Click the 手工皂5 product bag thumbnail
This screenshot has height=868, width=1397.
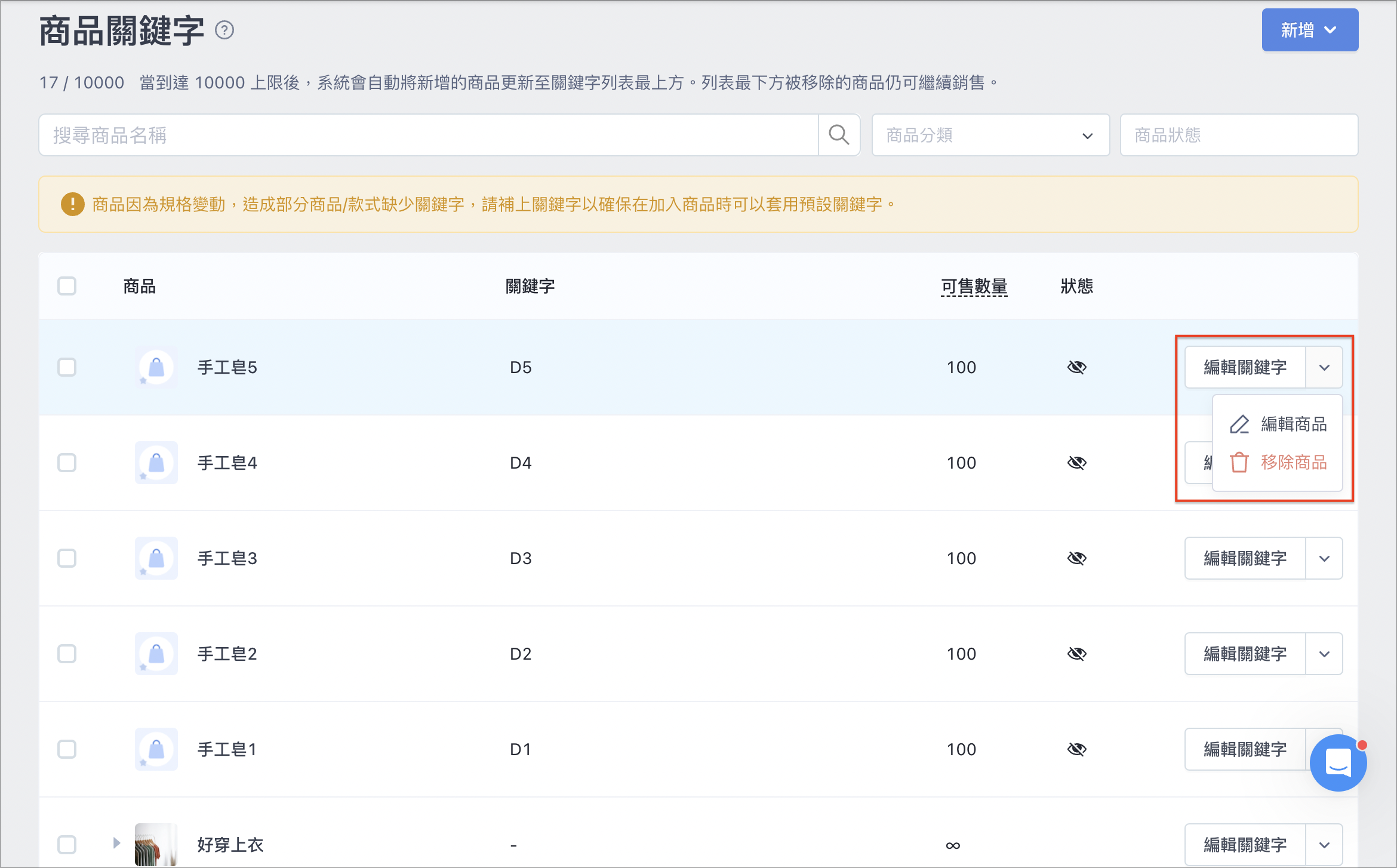(156, 367)
